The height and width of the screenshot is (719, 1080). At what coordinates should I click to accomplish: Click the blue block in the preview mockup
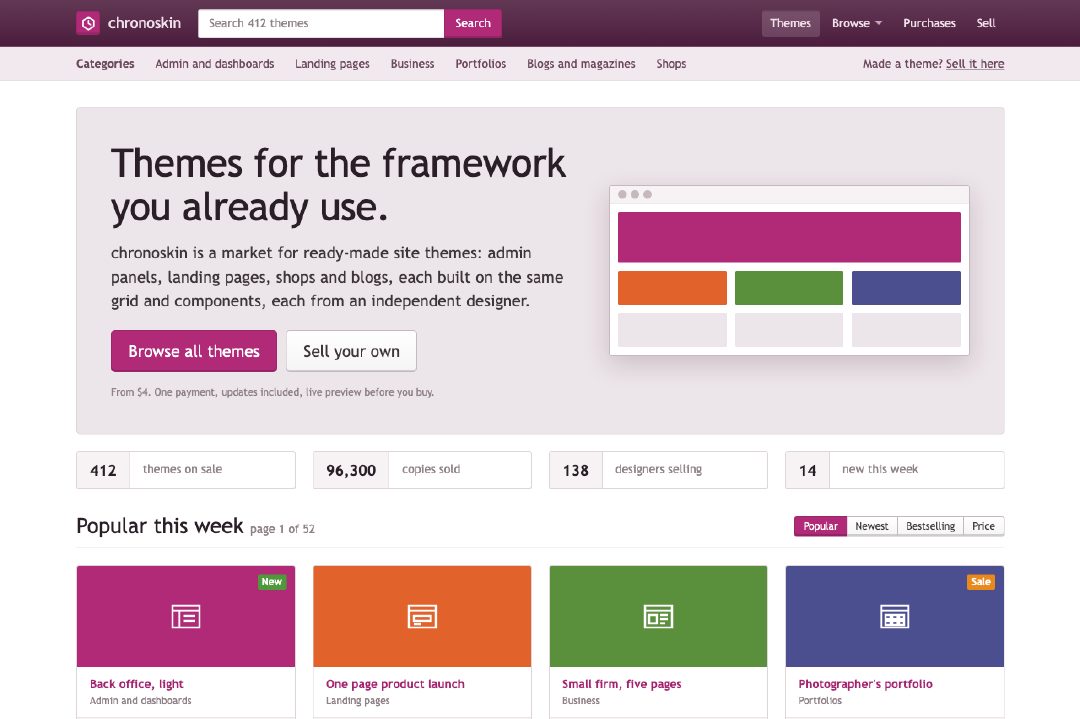pos(906,288)
